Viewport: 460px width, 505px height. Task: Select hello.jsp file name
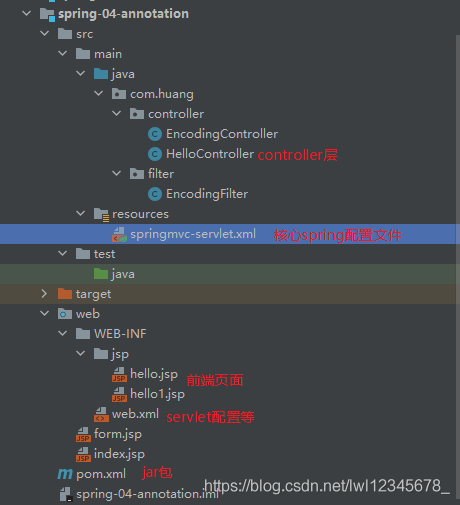(x=154, y=374)
